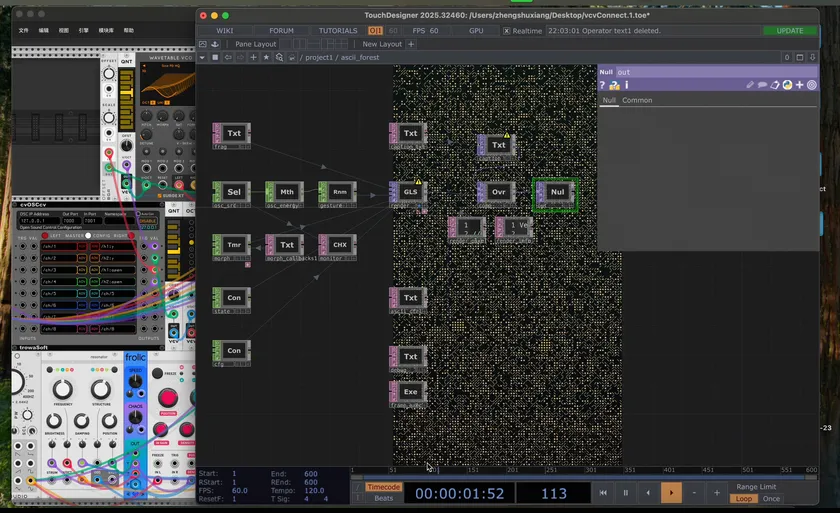Select Beats display mode
This screenshot has width=840, height=513.
coord(384,498)
